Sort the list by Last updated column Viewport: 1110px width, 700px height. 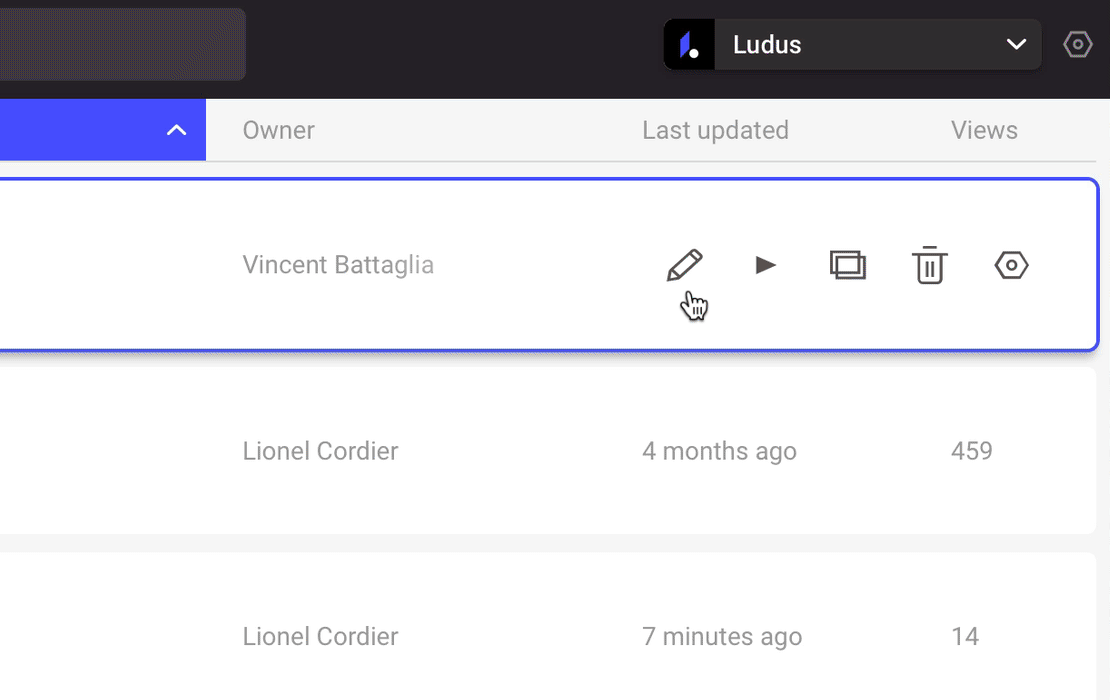click(715, 130)
